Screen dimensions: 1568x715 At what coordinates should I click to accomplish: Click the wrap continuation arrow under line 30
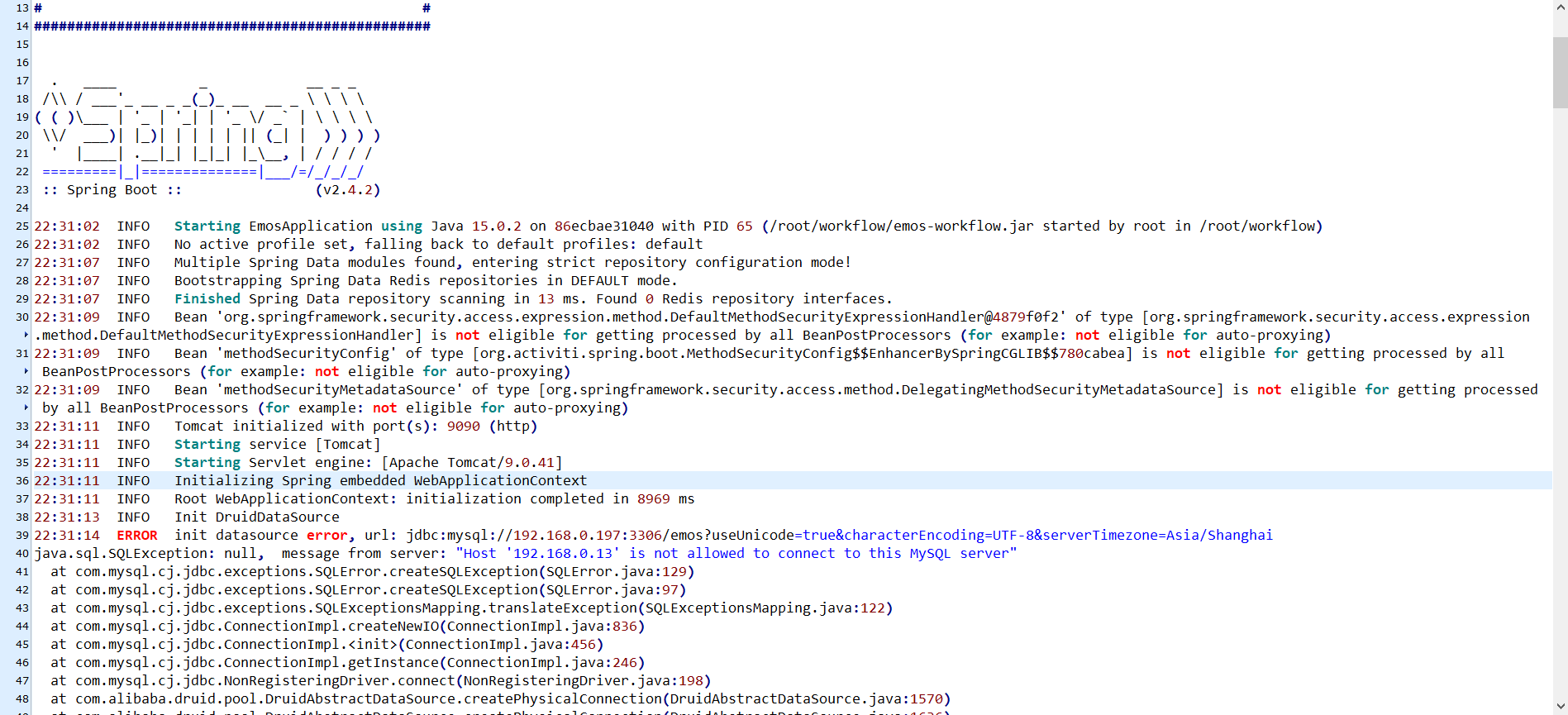coord(26,335)
